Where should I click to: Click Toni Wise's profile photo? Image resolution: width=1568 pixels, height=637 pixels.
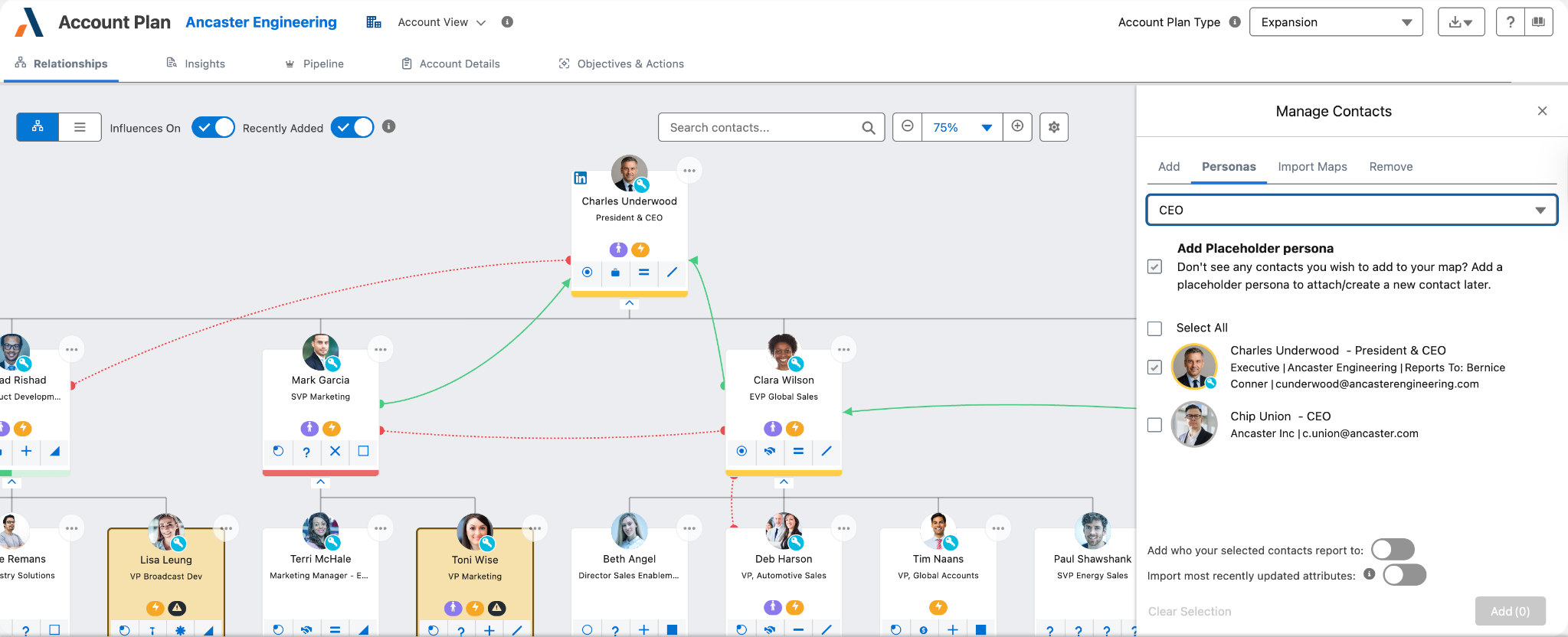click(x=476, y=531)
